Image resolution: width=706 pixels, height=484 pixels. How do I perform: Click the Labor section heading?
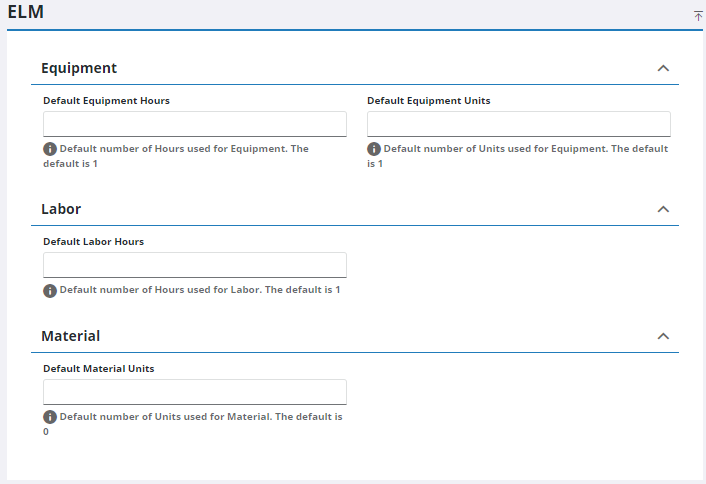(x=61, y=209)
